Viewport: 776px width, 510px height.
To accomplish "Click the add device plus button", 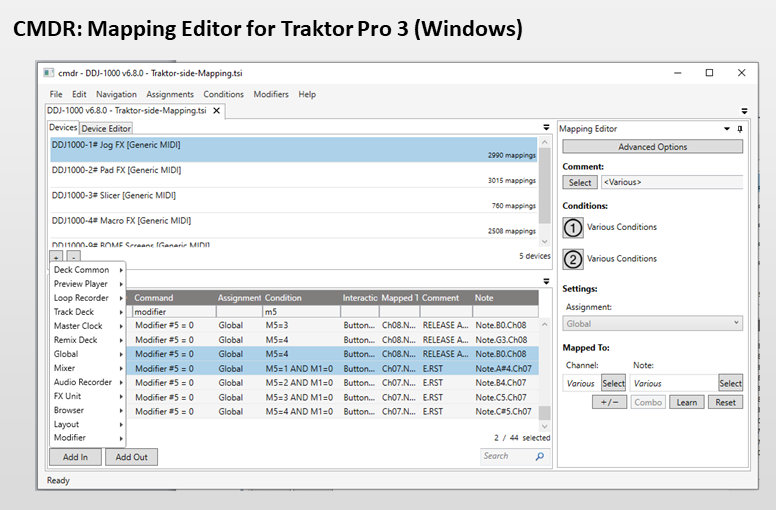I will 56,257.
